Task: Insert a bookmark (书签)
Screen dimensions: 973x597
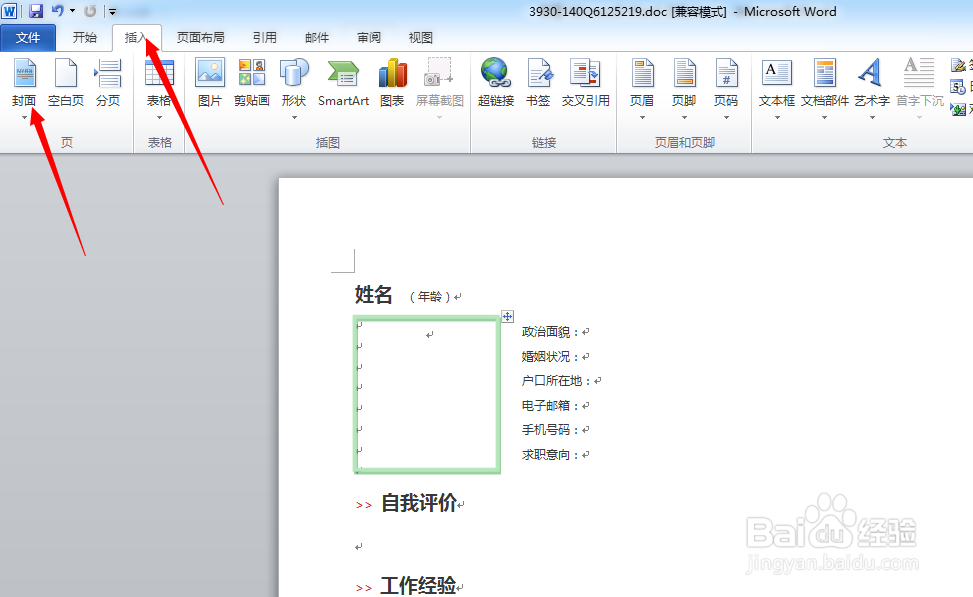Action: pos(538,83)
